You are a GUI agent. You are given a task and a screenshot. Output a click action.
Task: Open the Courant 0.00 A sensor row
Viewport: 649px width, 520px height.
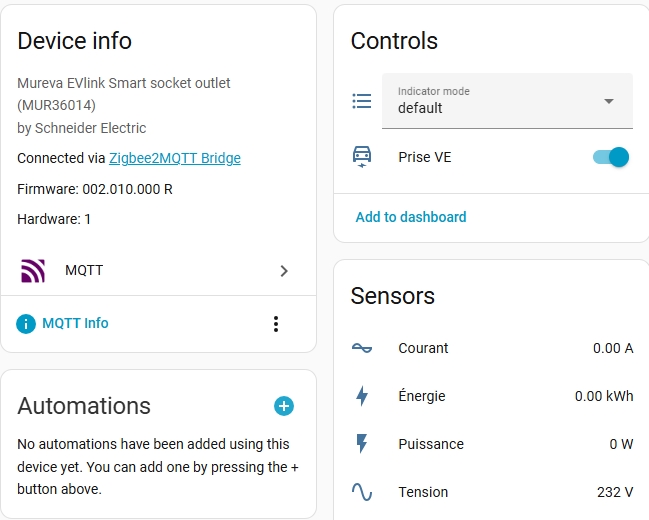[x=492, y=348]
